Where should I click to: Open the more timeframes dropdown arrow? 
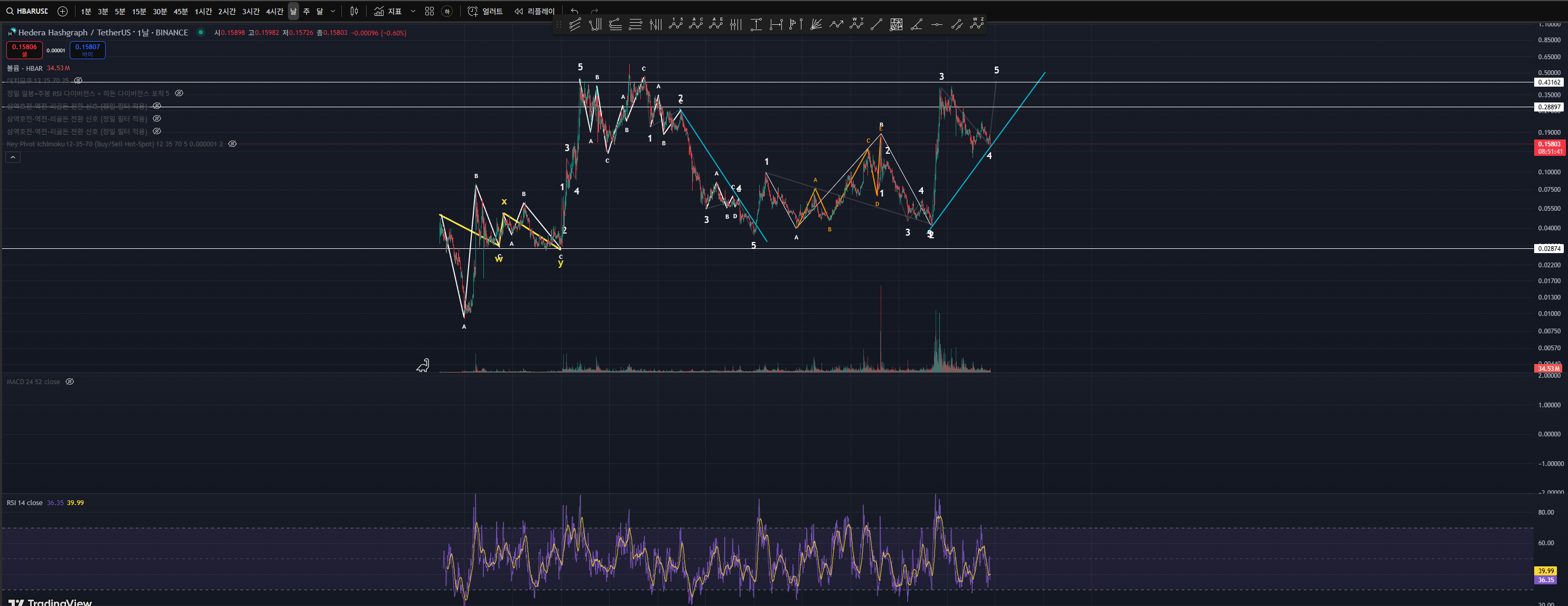point(333,11)
